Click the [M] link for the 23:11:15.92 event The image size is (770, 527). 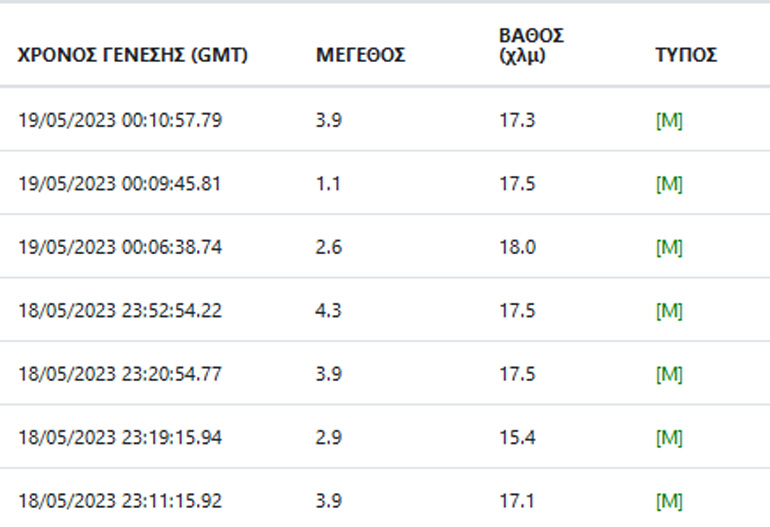pos(668,498)
